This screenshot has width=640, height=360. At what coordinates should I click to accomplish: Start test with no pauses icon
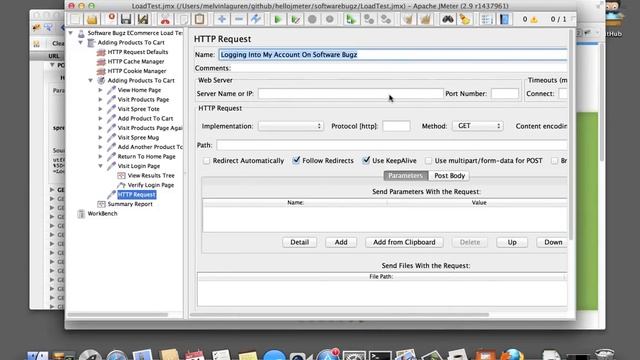point(295,19)
